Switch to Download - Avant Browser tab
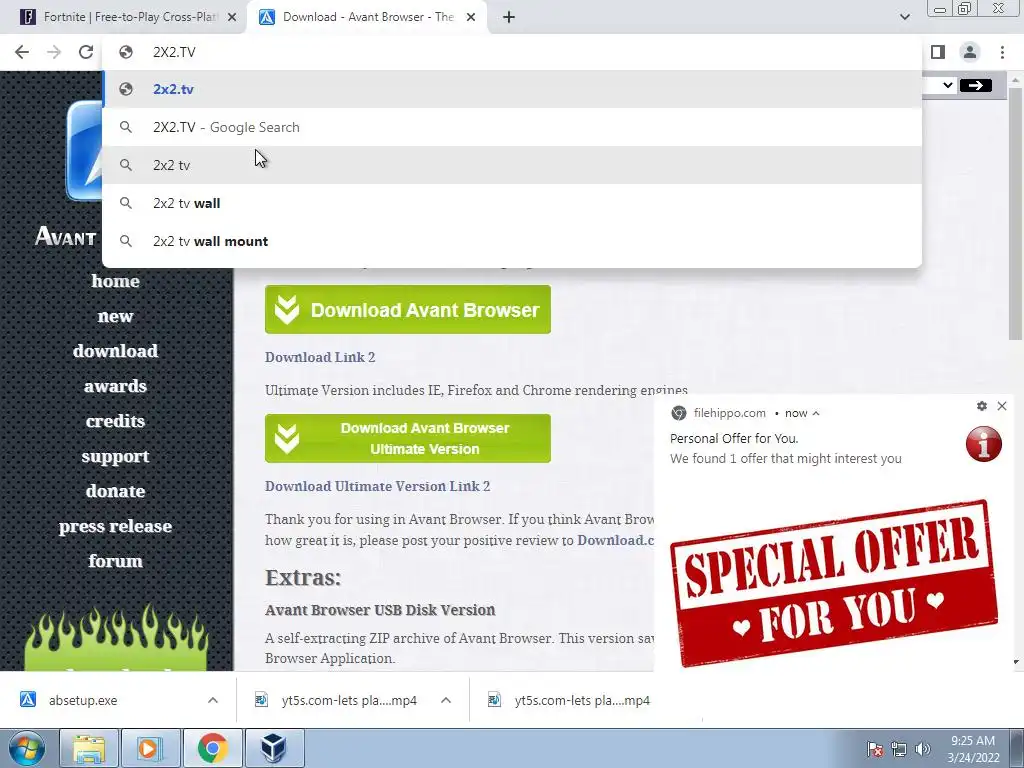 [366, 17]
